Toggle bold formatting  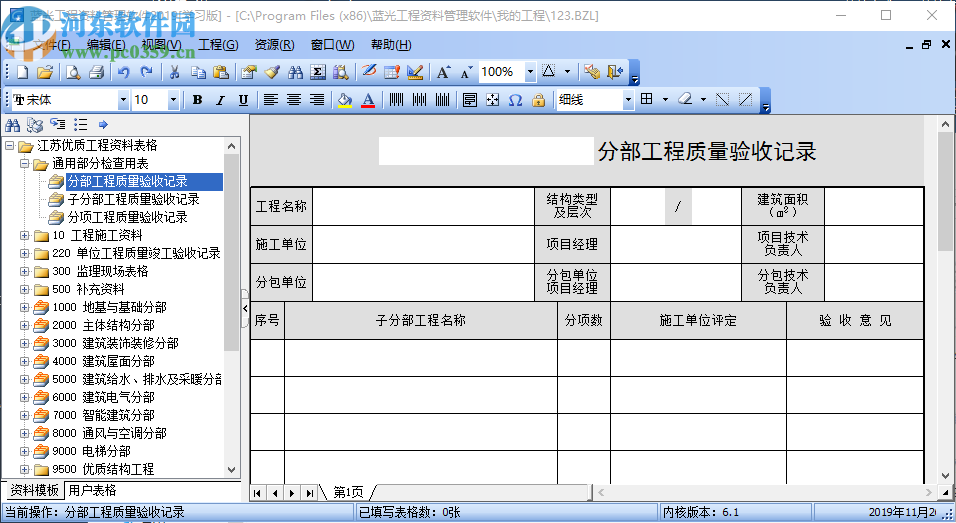(197, 100)
